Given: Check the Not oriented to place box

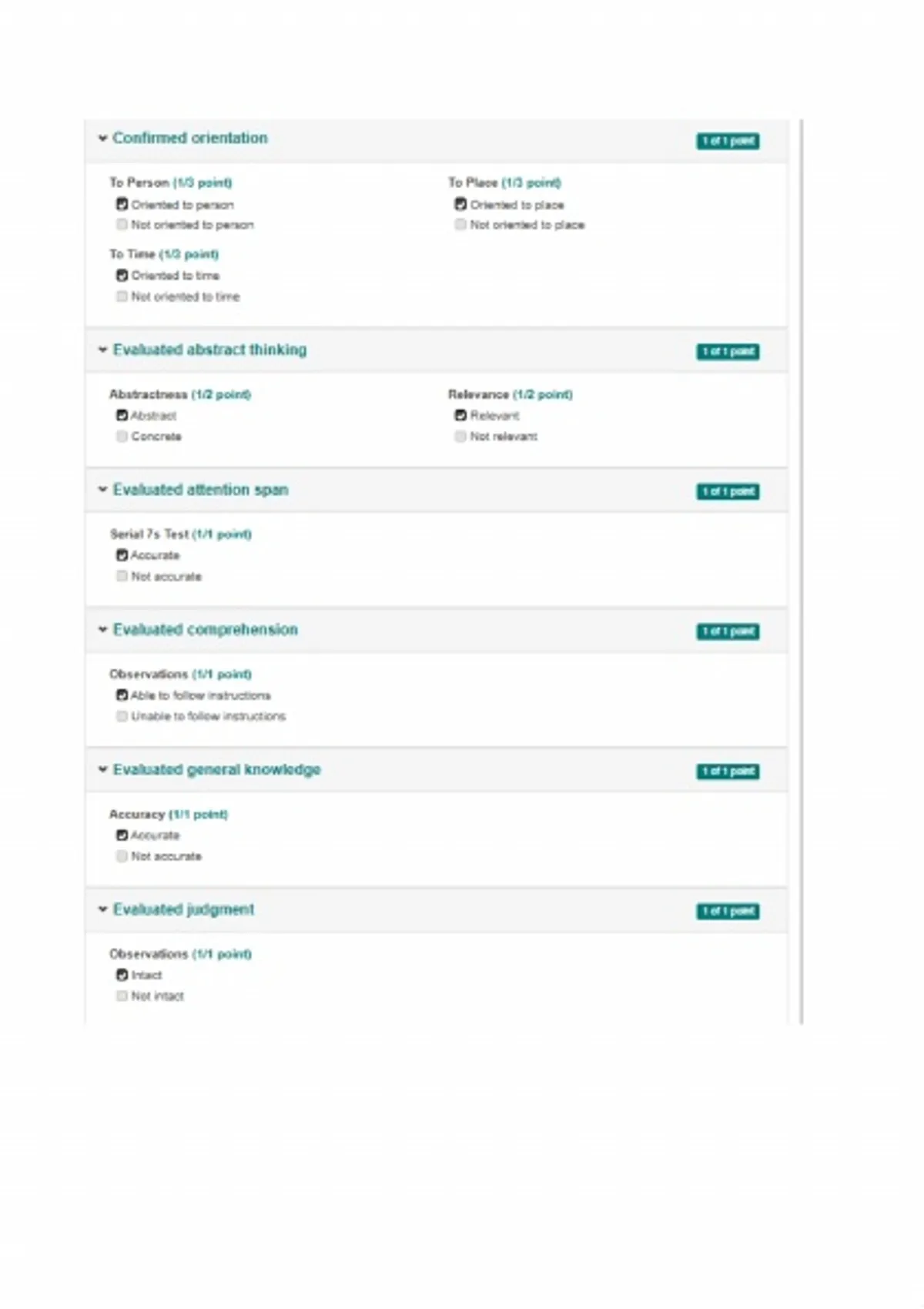Looking at the screenshot, I should [460, 225].
